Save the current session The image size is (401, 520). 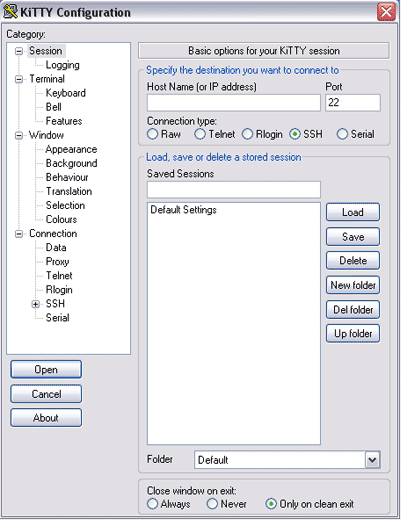pyautogui.click(x=353, y=237)
